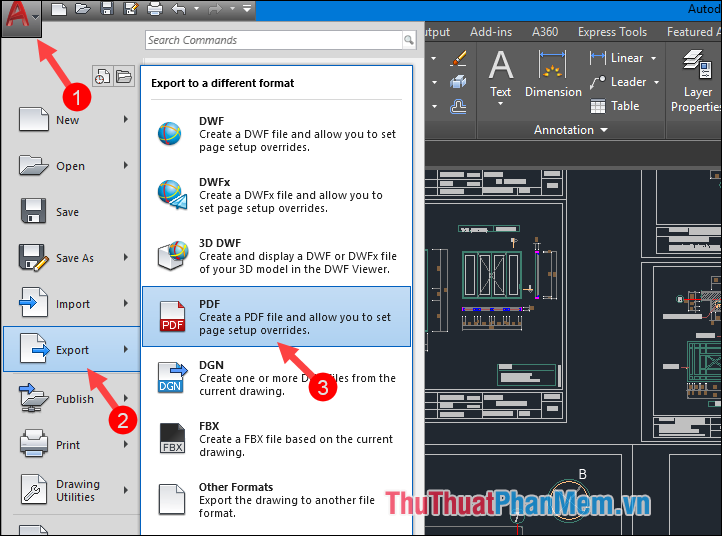Open the A360 ribbon tab
The width and height of the screenshot is (722, 536).
545,32
